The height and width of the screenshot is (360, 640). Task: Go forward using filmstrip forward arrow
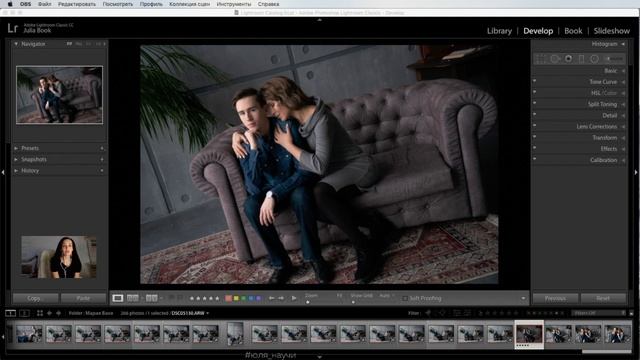59,313
